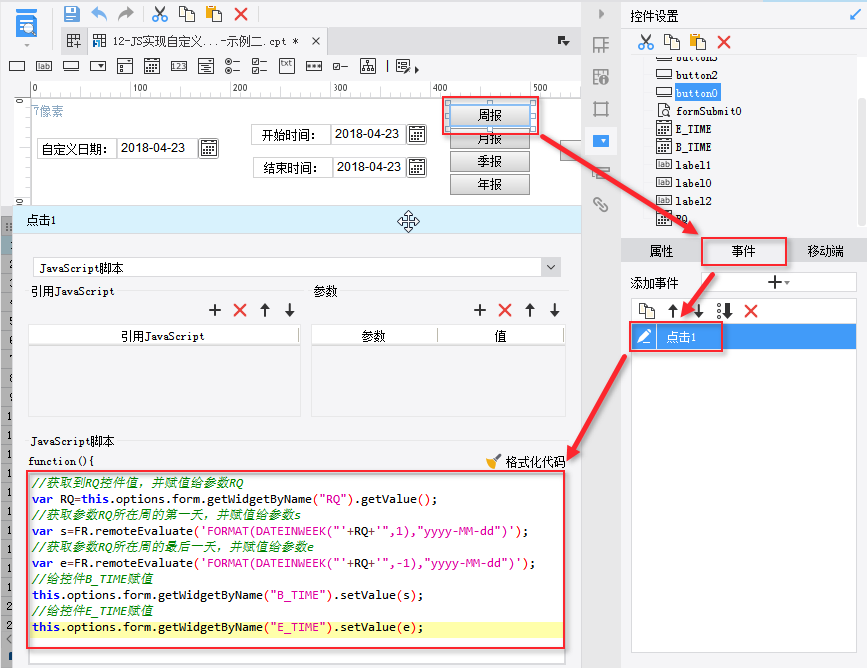Image resolution: width=867 pixels, height=668 pixels.
Task: Select the date widget icon in the widget toolbar
Action: pyautogui.click(x=152, y=66)
